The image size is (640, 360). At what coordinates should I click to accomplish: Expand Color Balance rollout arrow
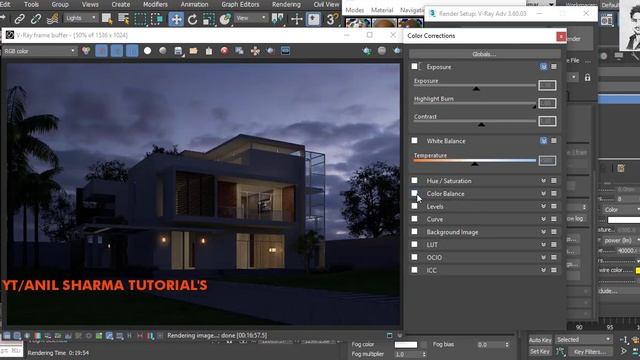tap(543, 193)
